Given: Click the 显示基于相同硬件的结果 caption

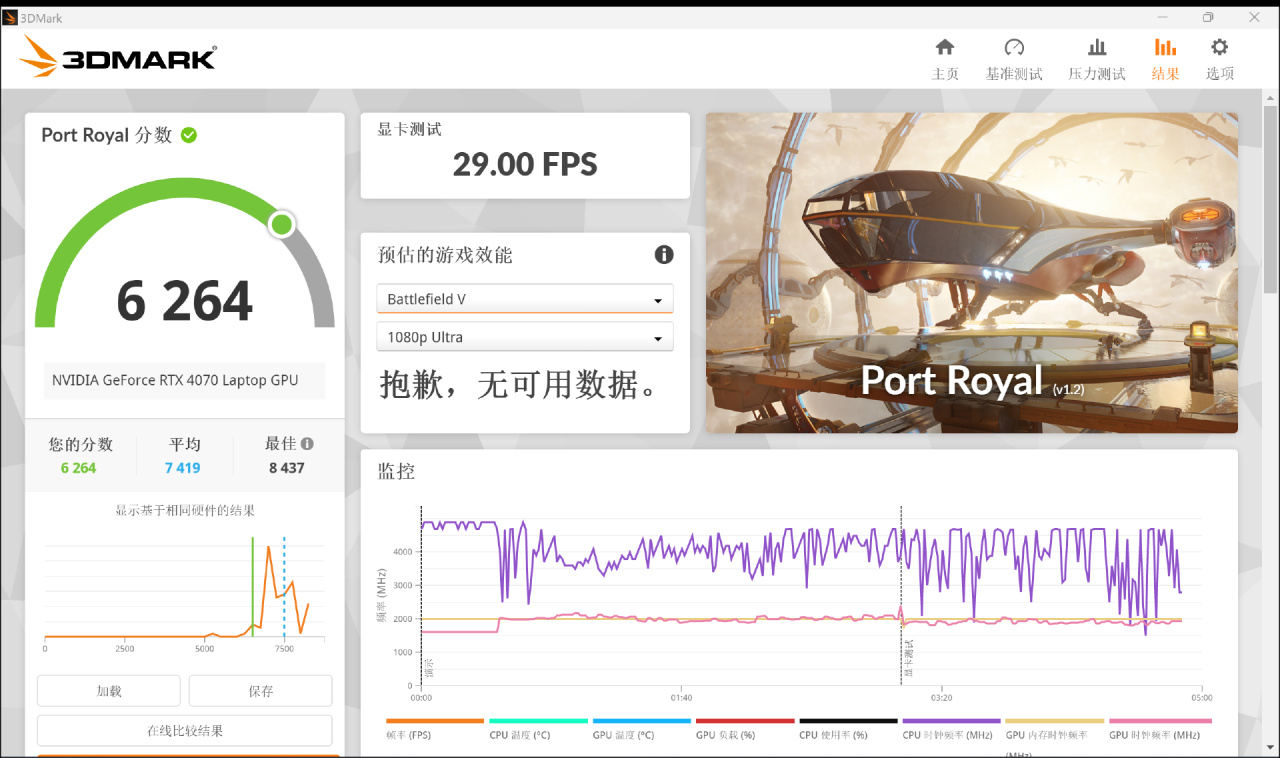Looking at the screenshot, I should click(185, 511).
